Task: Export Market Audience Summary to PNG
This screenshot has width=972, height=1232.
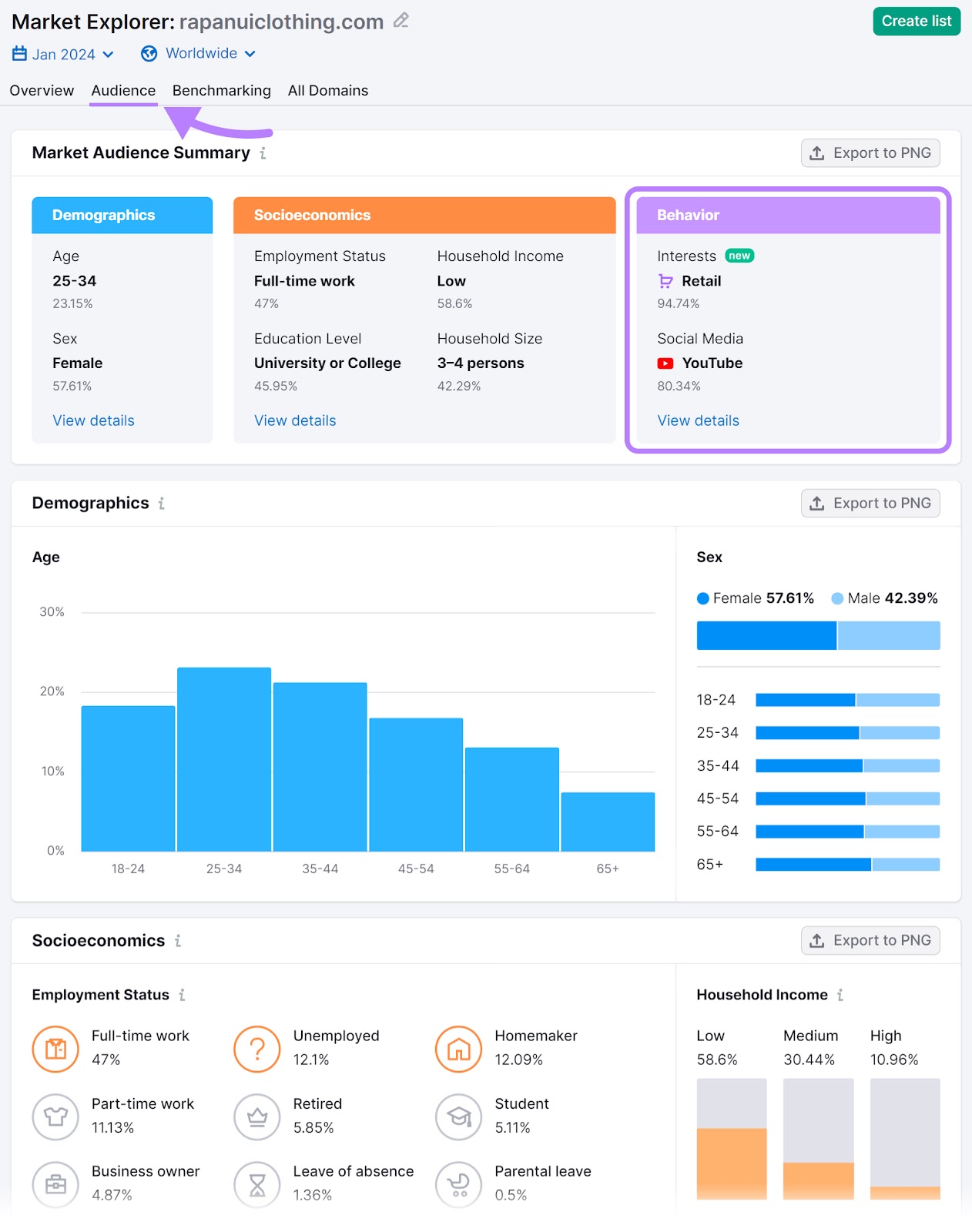Action: click(x=870, y=153)
